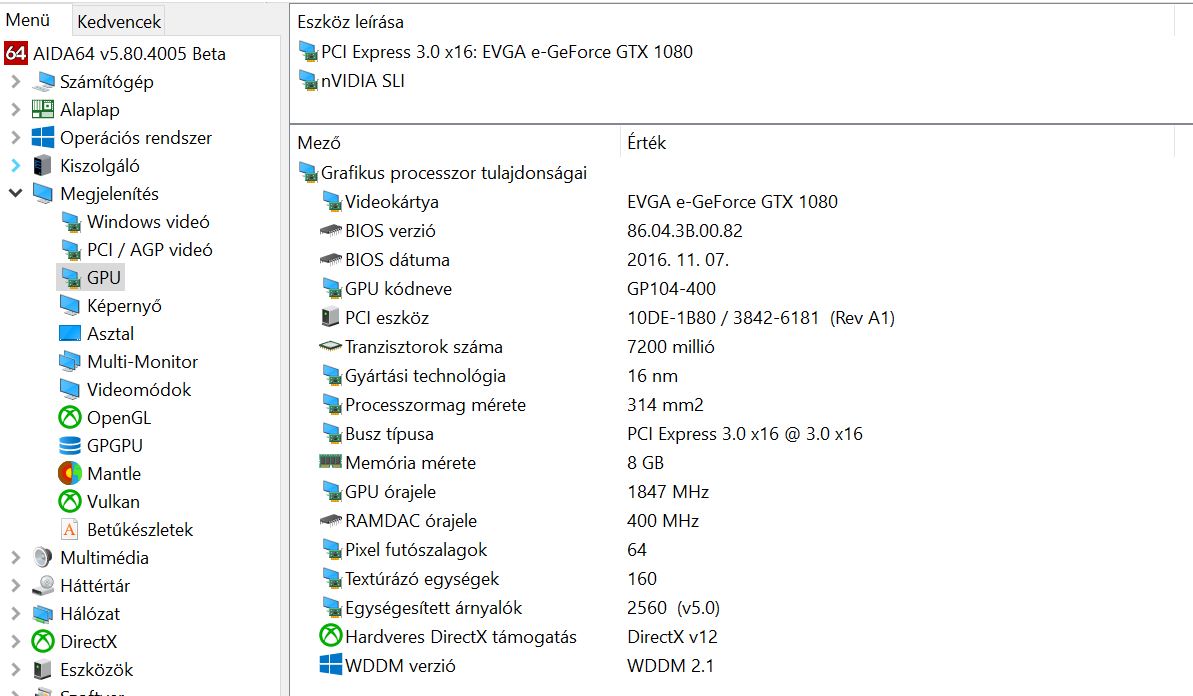Click the RAMDAC órajele value 400 MHz
The image size is (1193, 696).
coord(663,521)
